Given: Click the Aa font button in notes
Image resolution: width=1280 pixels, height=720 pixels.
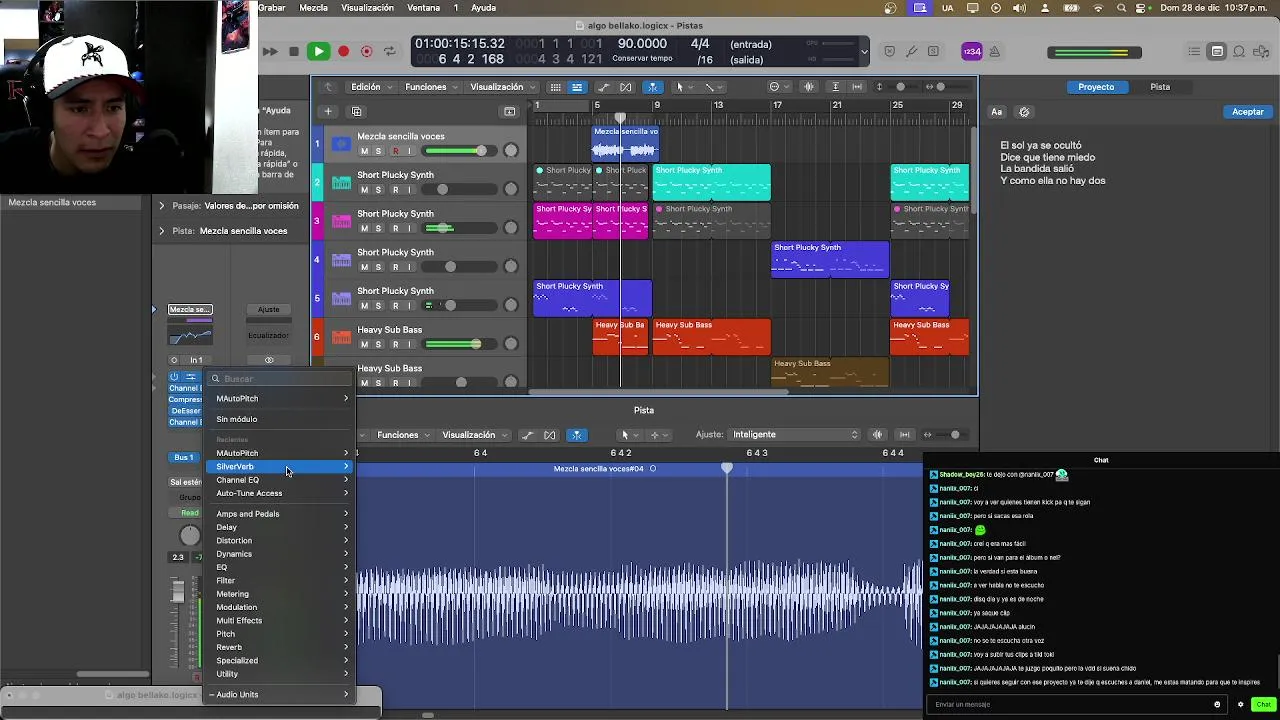Looking at the screenshot, I should point(997,112).
